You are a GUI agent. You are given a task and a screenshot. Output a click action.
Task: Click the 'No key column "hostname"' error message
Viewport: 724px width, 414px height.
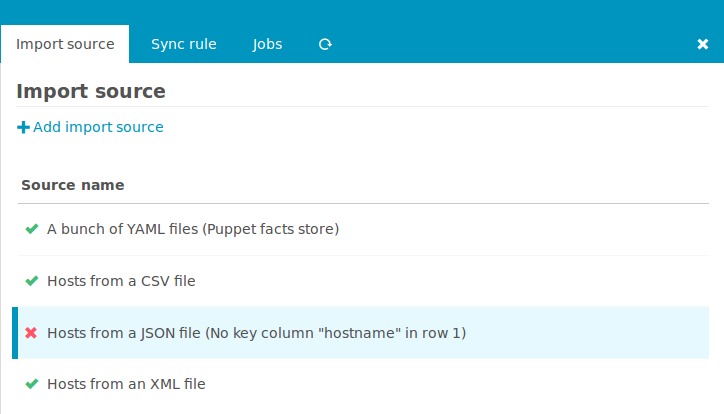[x=336, y=333]
